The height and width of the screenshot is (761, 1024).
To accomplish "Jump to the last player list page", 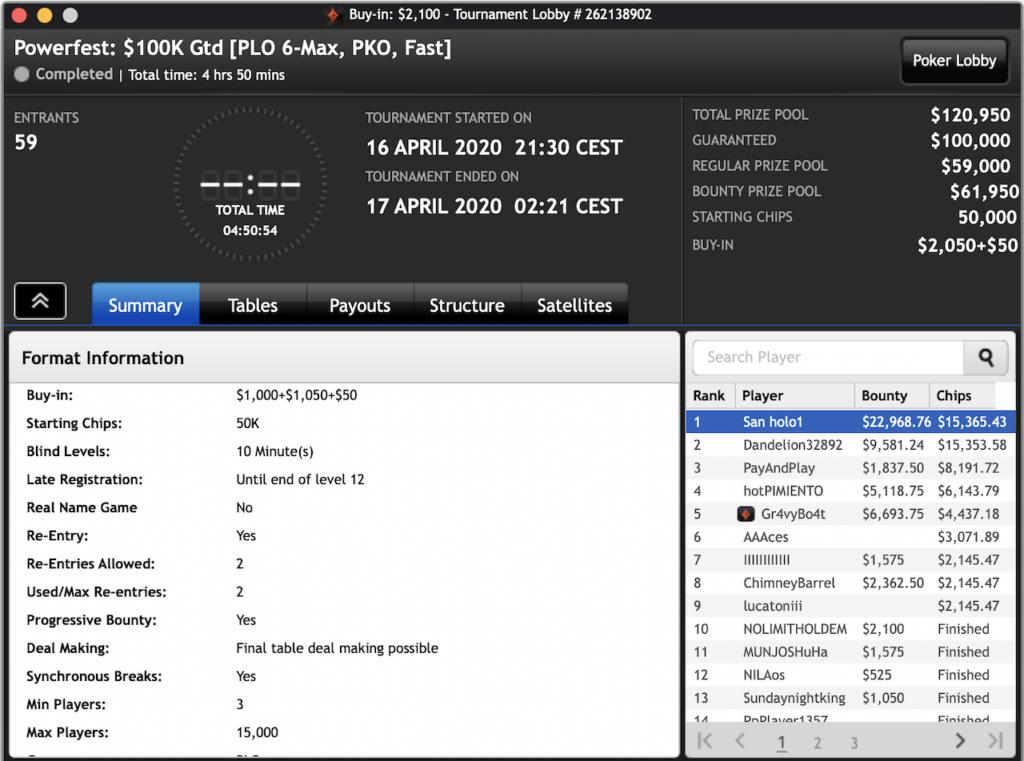I will (995, 741).
